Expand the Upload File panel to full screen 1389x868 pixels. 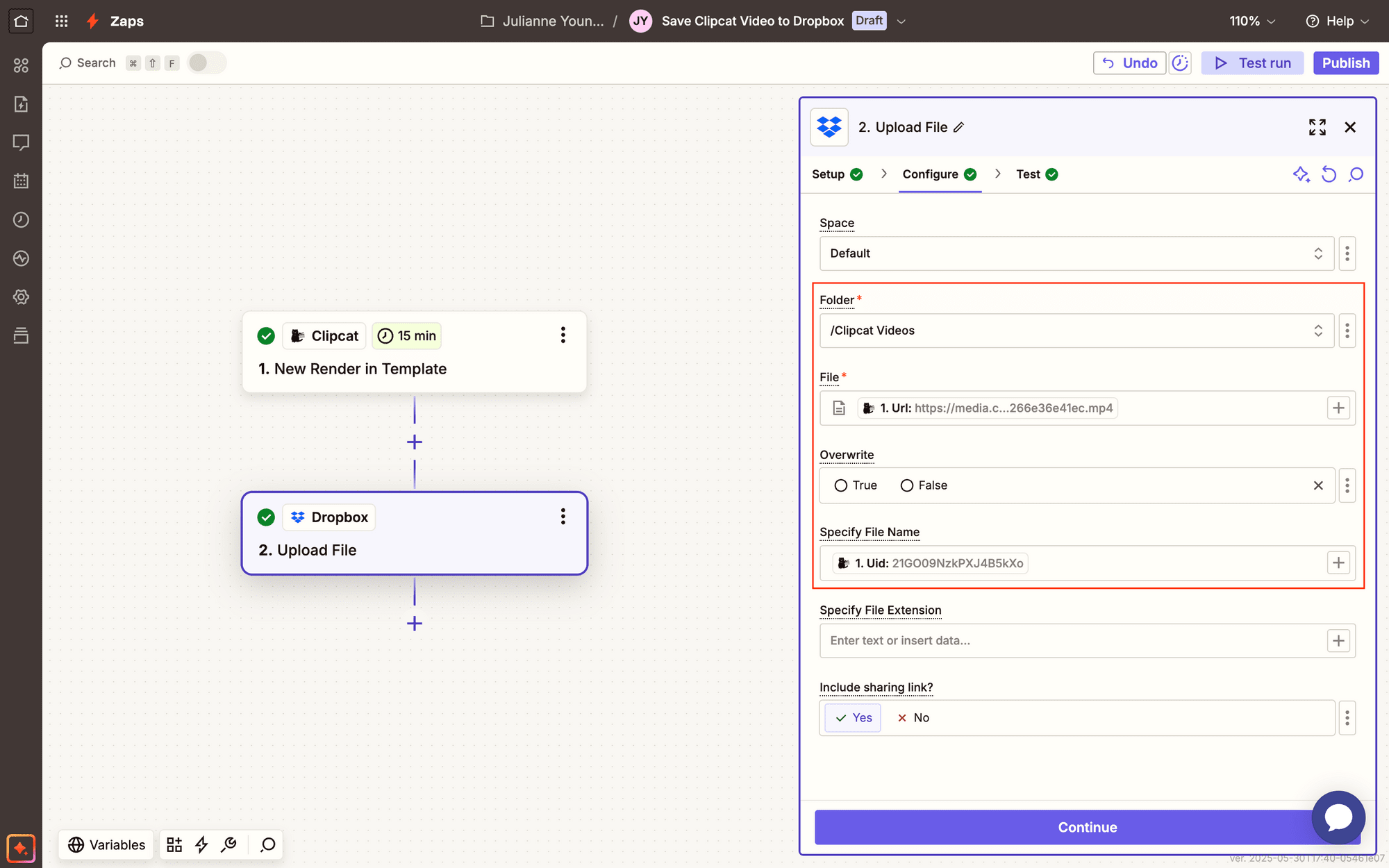coord(1317,127)
